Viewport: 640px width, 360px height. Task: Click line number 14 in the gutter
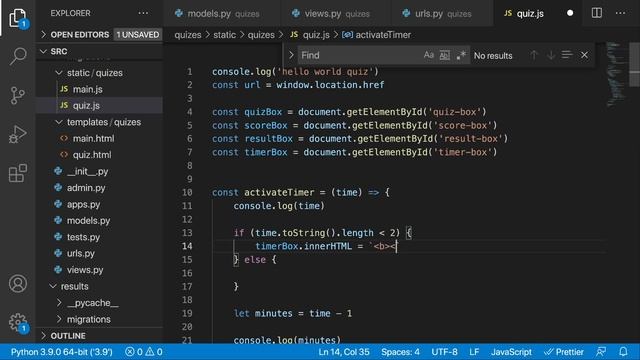(187, 246)
